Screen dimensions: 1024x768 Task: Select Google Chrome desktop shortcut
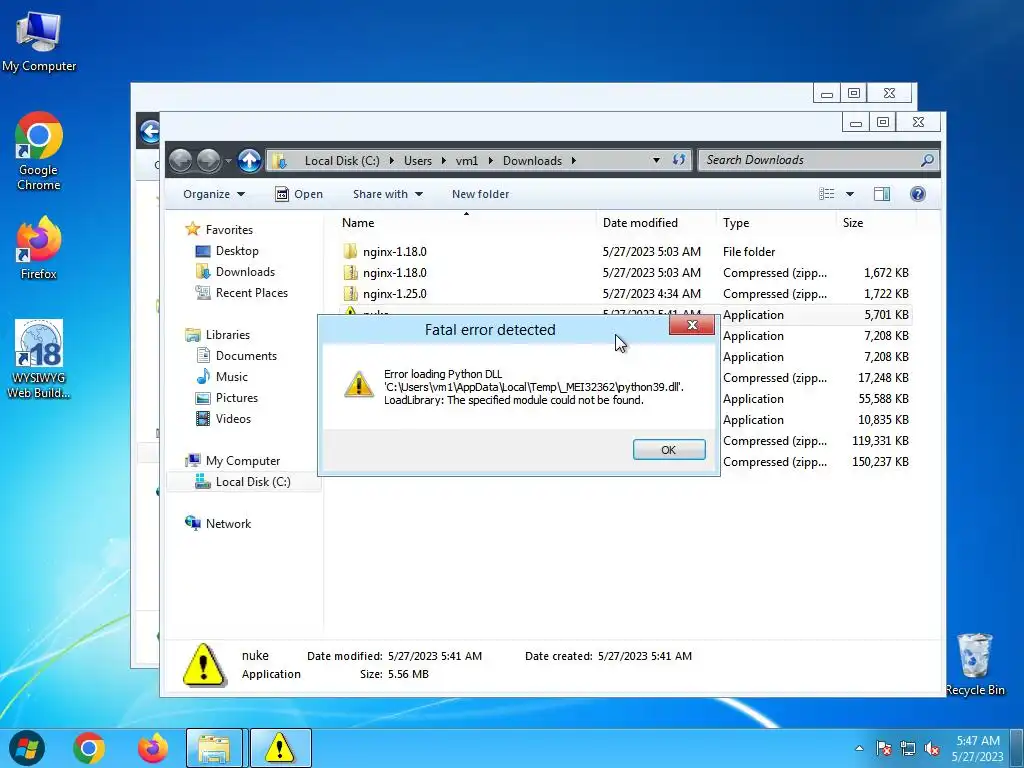pyautogui.click(x=39, y=152)
